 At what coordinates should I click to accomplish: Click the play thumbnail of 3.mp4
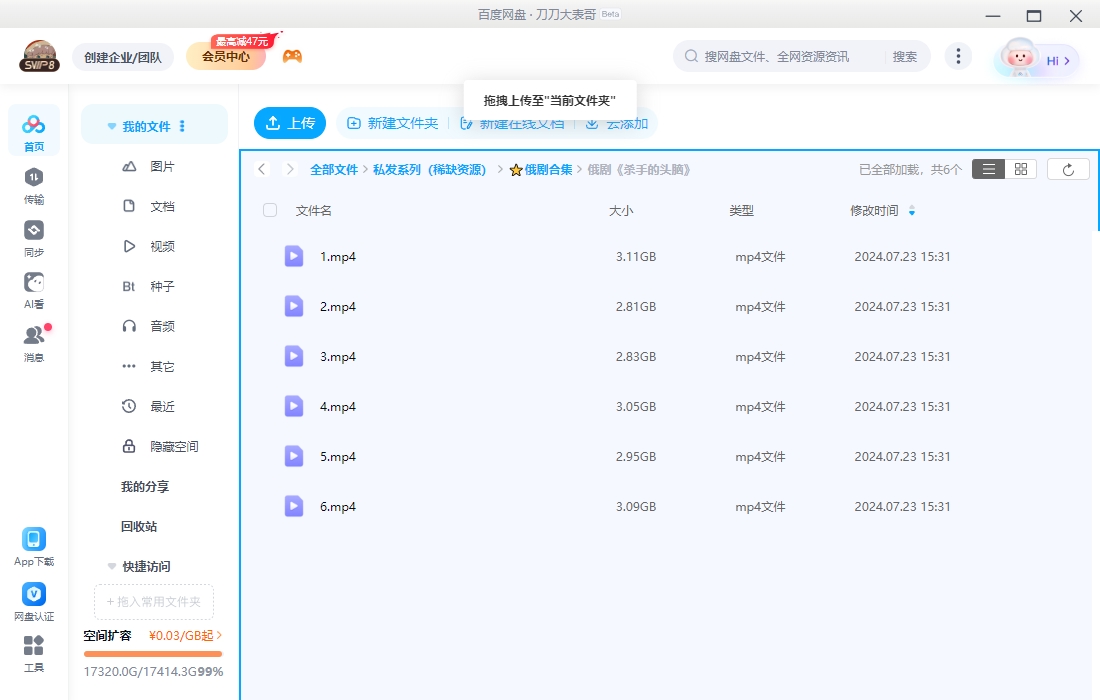[x=293, y=356]
